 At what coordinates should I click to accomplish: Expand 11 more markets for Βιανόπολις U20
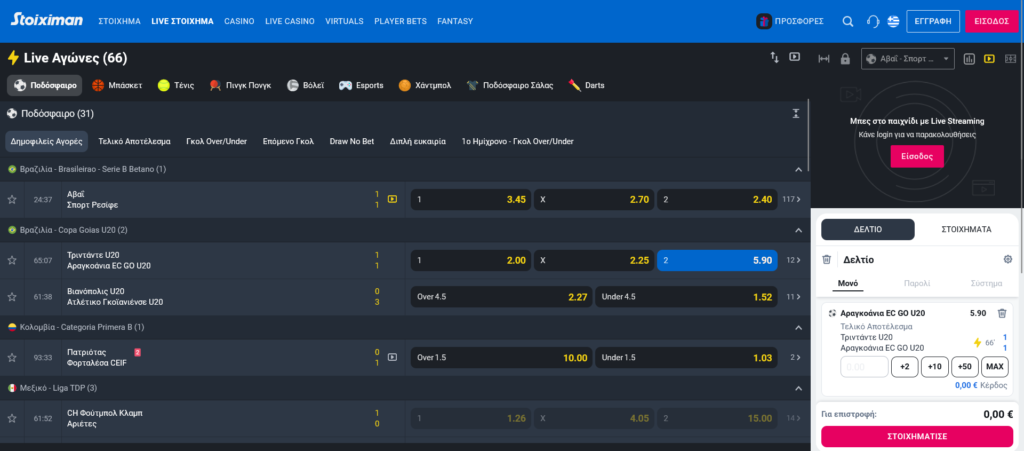click(793, 297)
